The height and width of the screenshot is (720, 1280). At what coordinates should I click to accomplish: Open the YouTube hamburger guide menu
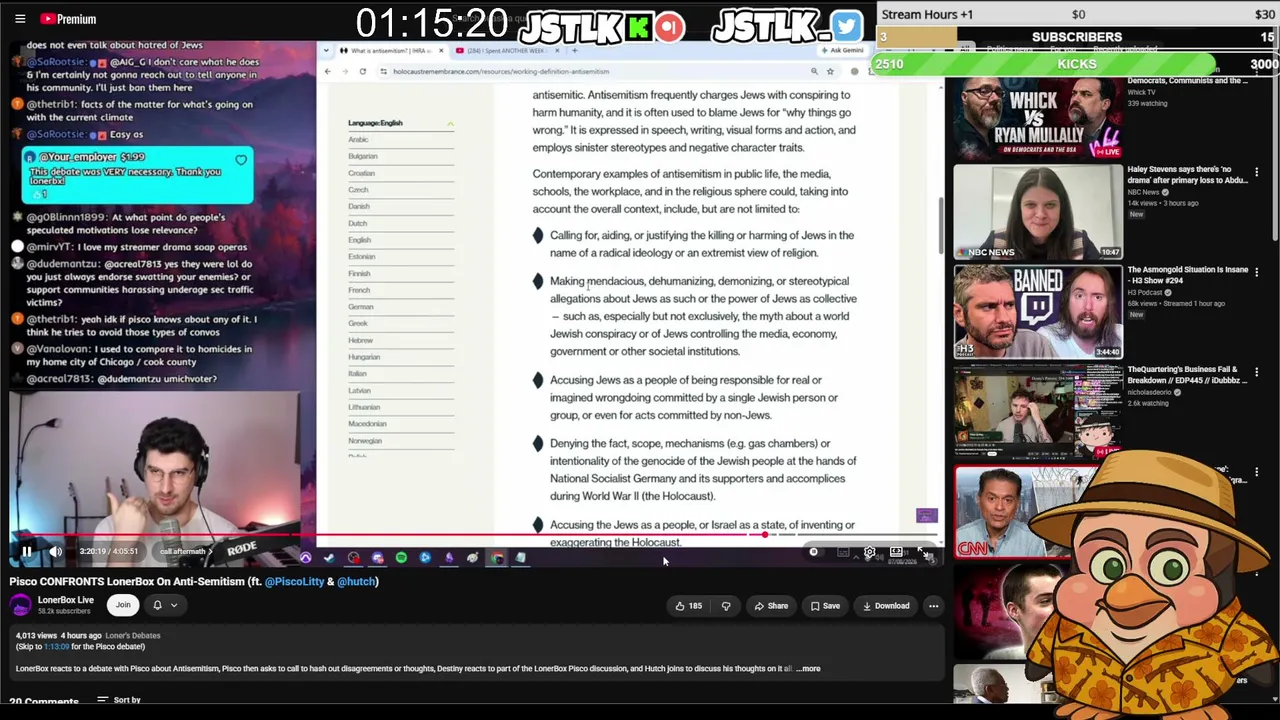point(20,19)
